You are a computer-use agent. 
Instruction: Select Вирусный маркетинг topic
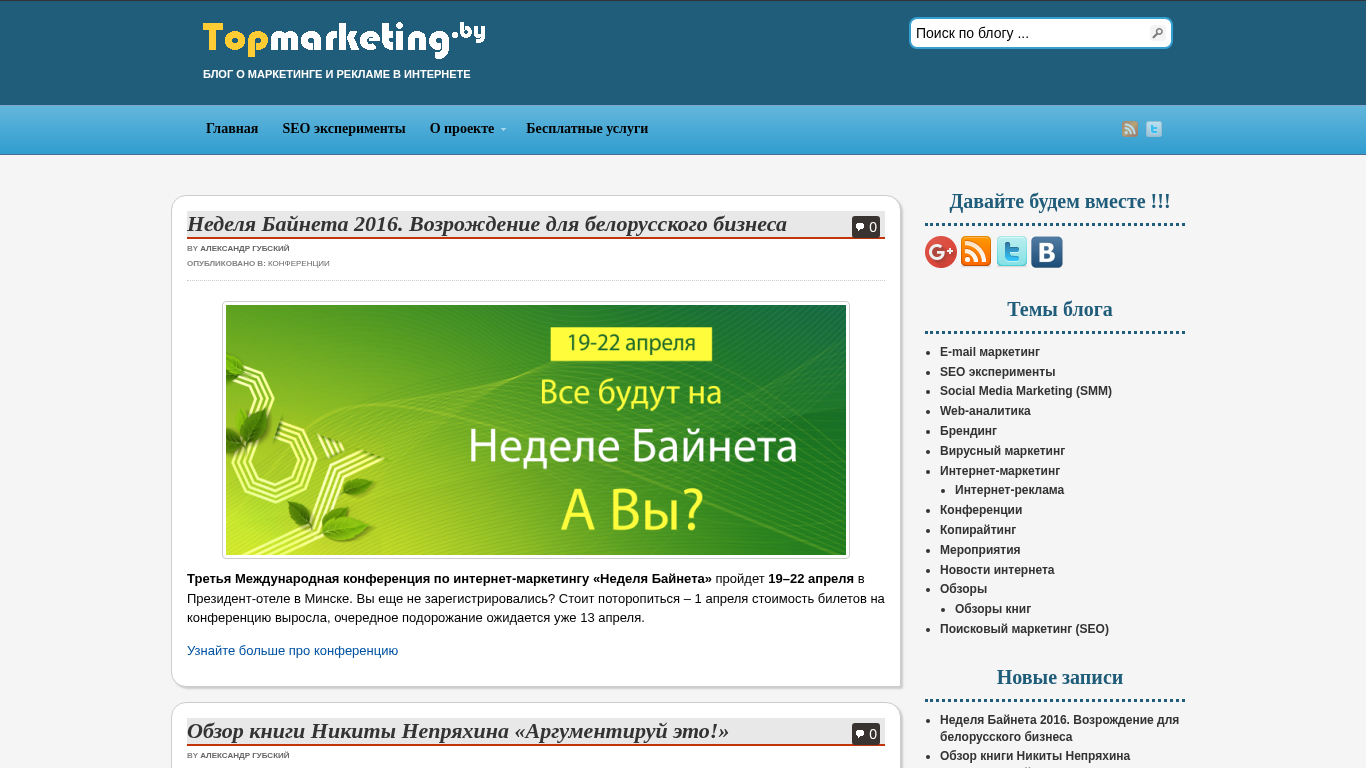[x=1002, y=451]
